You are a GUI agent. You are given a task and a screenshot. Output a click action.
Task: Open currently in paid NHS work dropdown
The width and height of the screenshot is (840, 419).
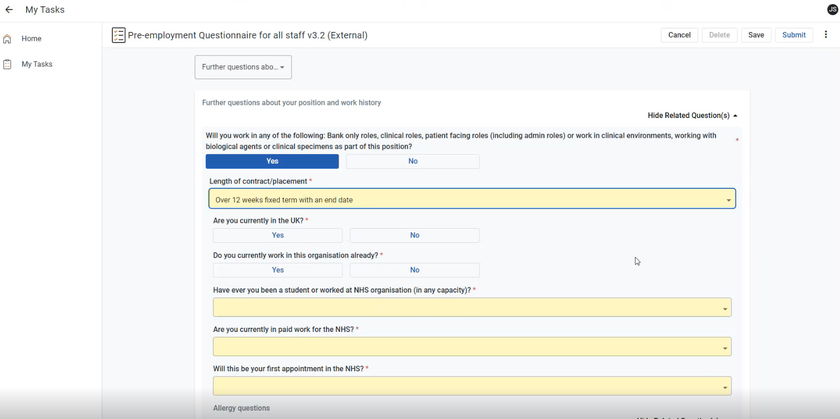(472, 347)
